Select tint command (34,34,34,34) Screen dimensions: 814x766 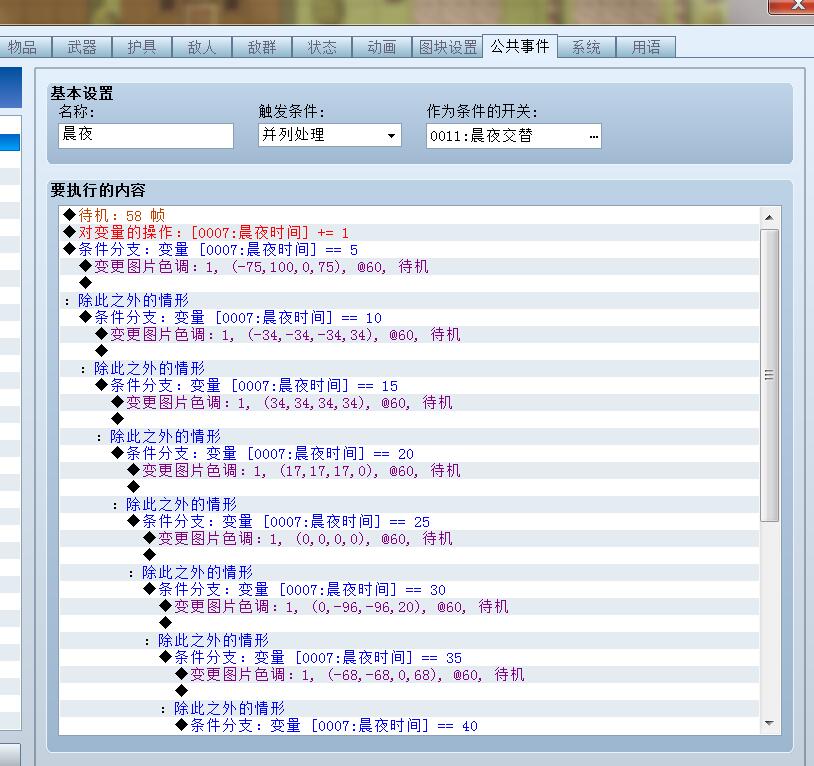tap(409, 403)
